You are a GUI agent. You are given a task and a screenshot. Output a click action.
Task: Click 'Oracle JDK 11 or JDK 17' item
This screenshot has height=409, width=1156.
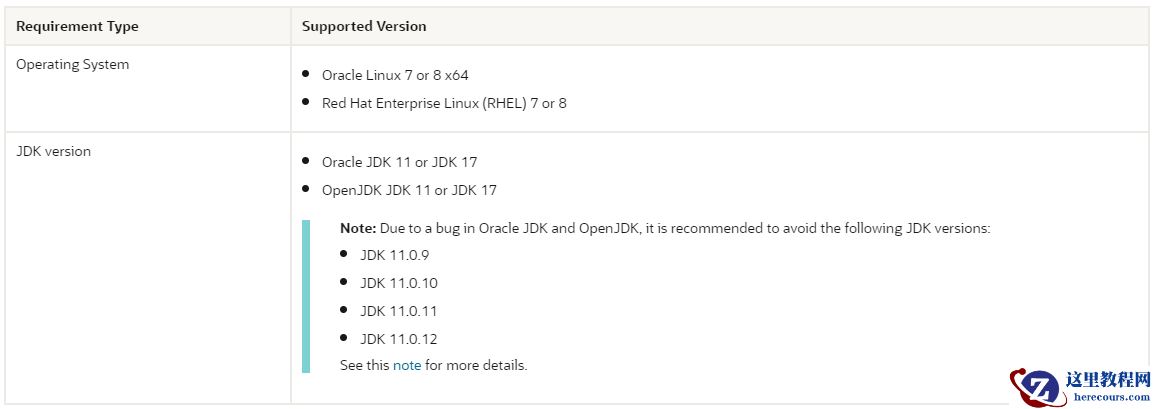(x=399, y=162)
